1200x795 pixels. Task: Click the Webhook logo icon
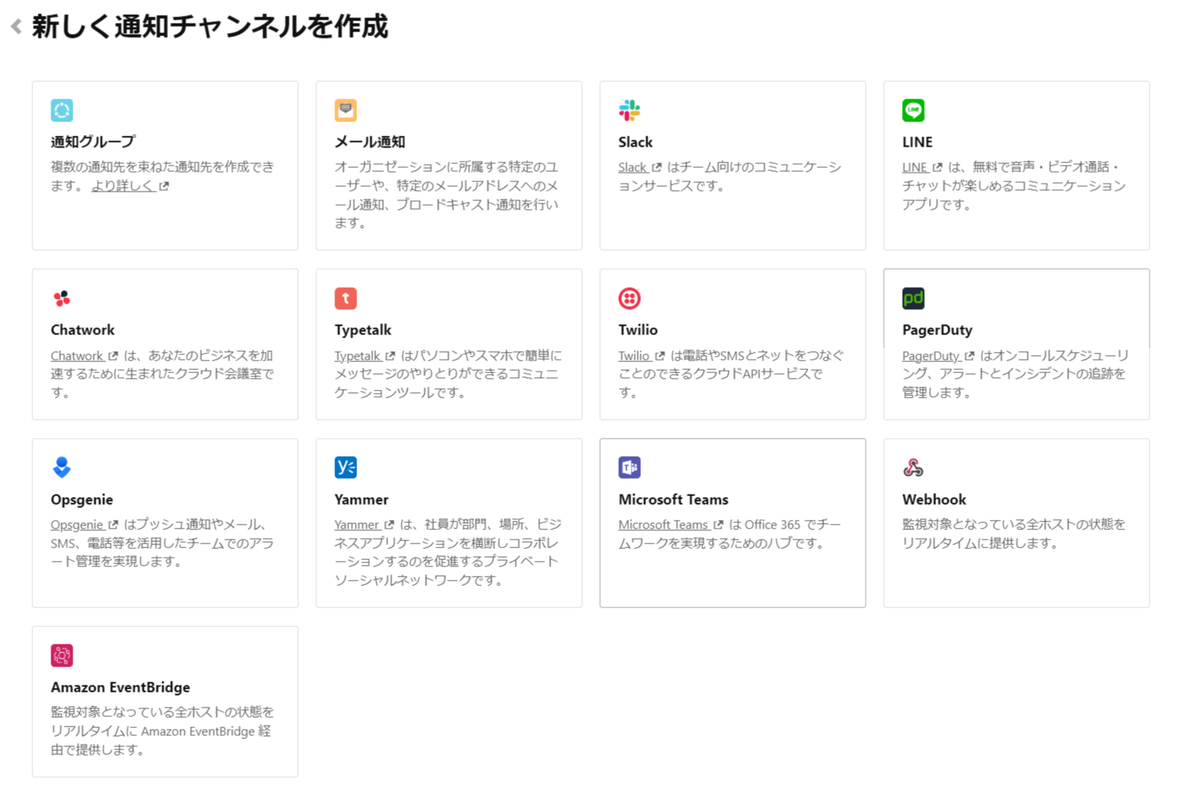pos(914,467)
